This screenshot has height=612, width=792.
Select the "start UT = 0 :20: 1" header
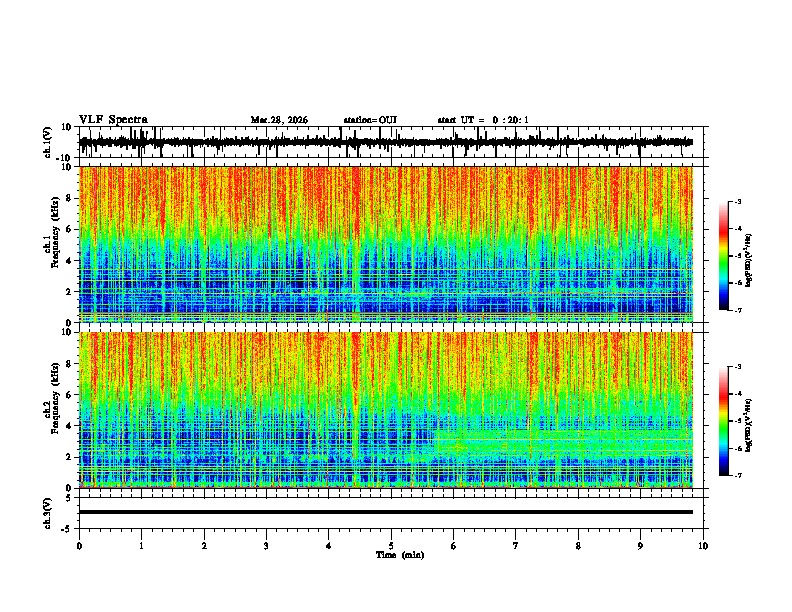click(483, 120)
